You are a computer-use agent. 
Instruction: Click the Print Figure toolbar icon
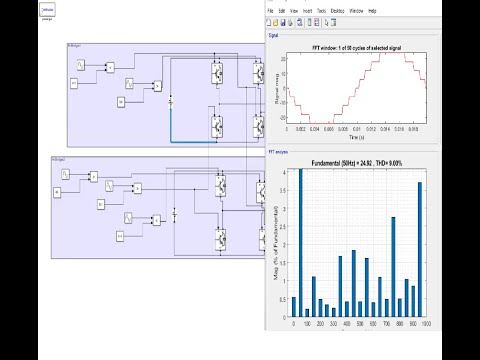[x=290, y=22]
